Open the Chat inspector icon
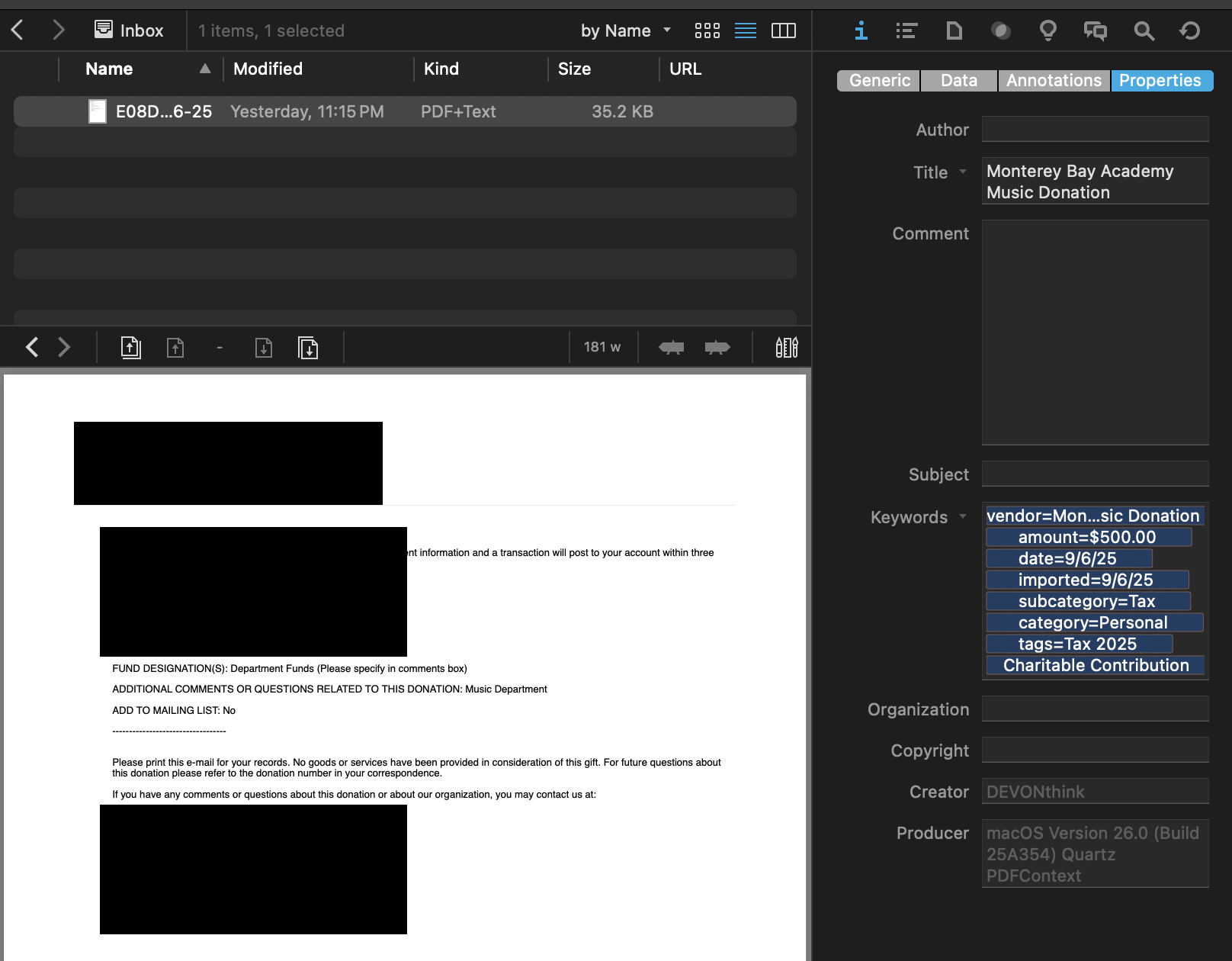Viewport: 1232px width, 961px height. click(1095, 31)
